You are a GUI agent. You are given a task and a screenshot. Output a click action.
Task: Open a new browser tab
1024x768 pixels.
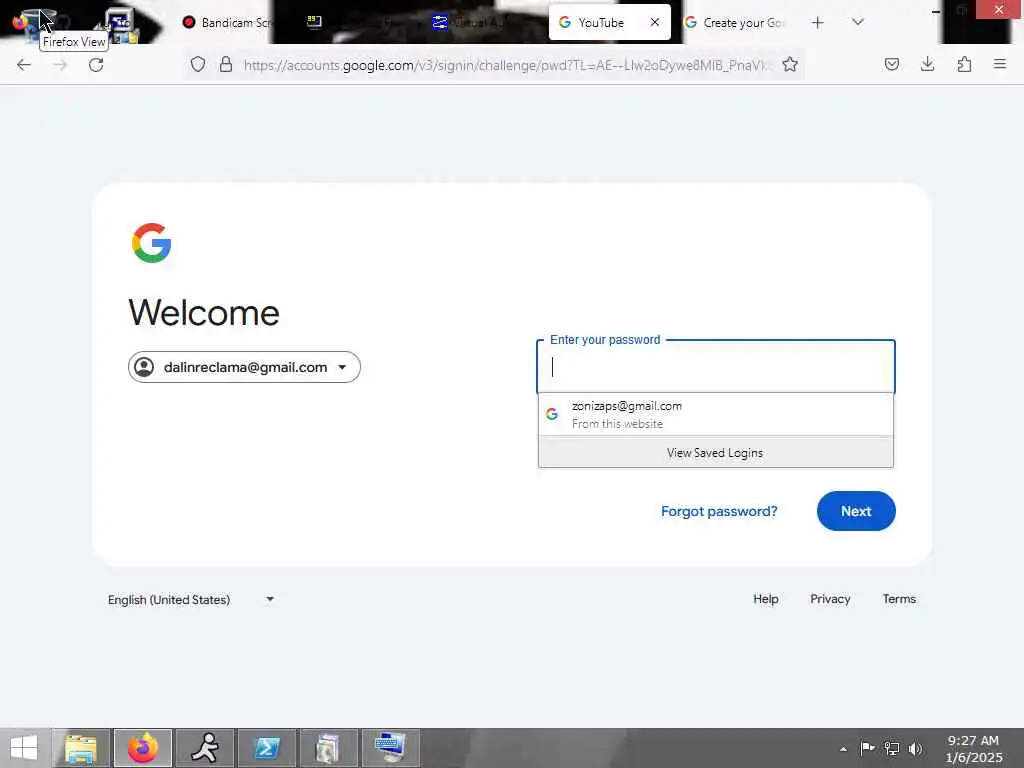pos(818,23)
